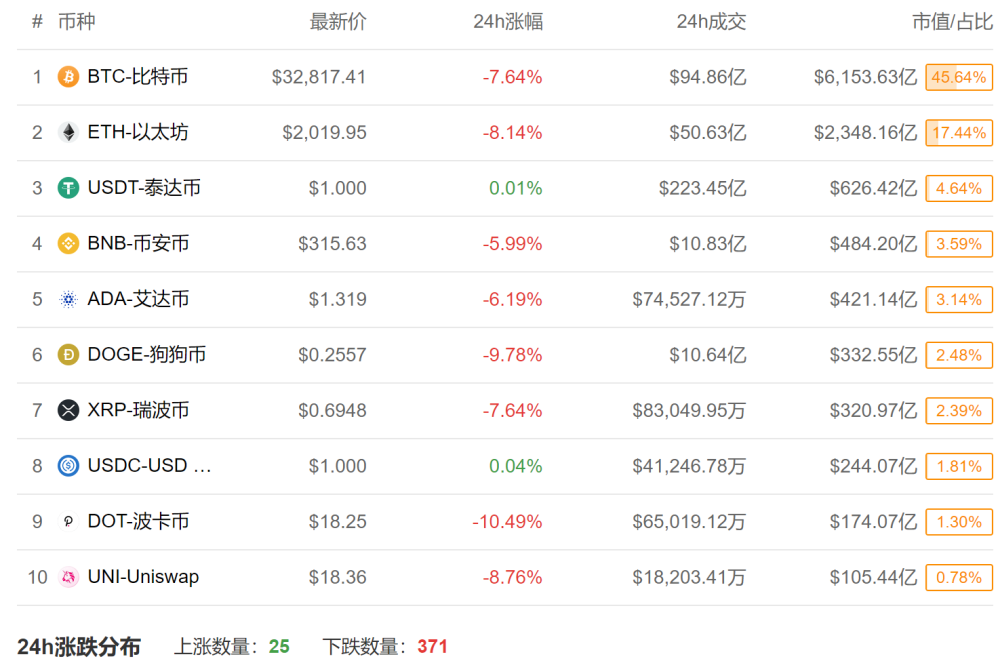Click the UNI market cap $105.44亿

click(873, 577)
